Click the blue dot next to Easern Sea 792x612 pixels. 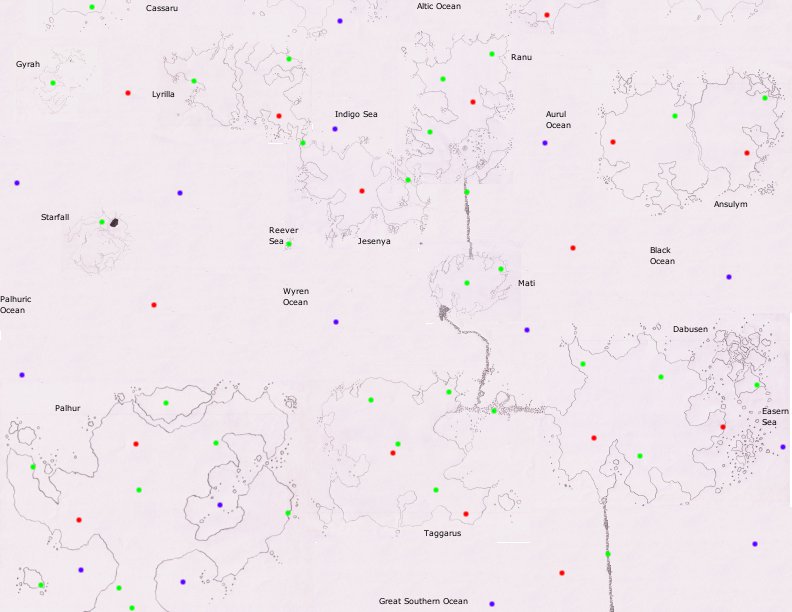point(783,447)
